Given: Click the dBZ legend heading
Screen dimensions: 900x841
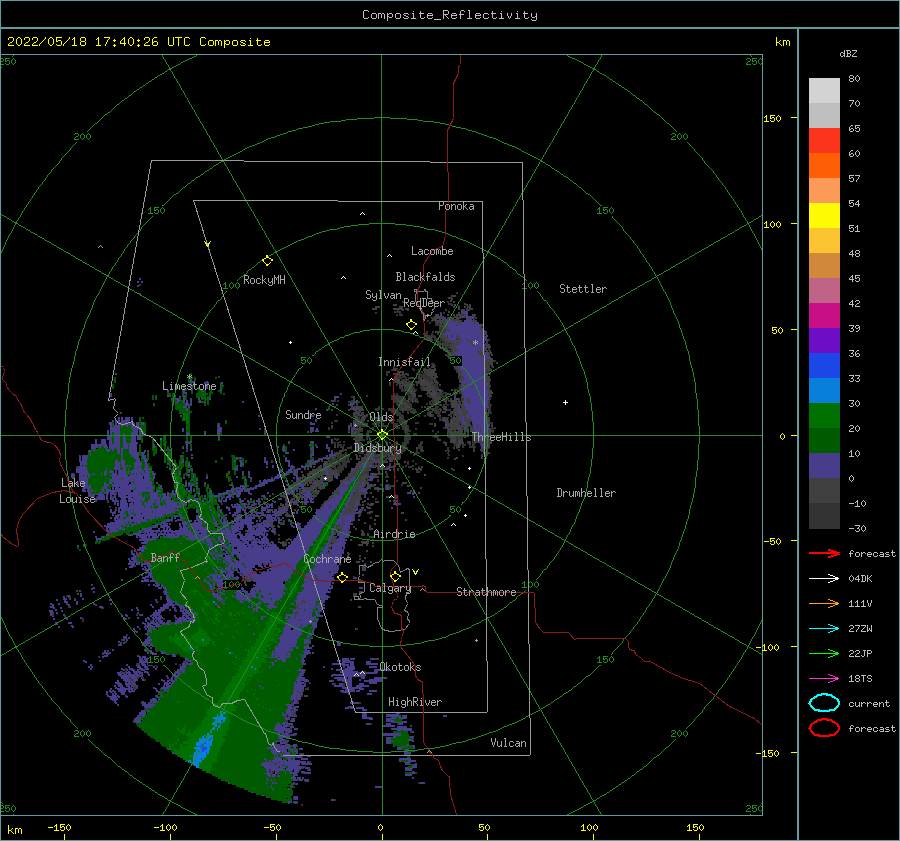Looking at the screenshot, I should point(848,53).
